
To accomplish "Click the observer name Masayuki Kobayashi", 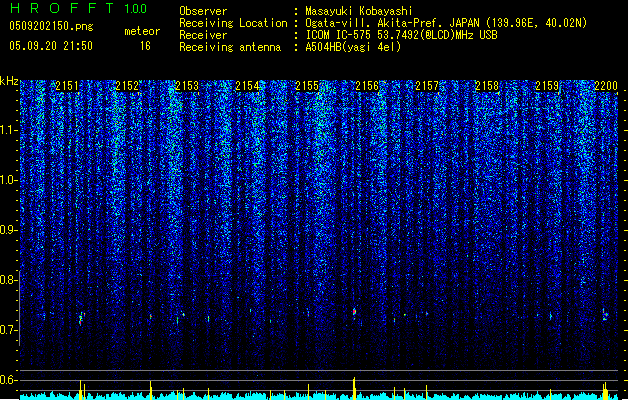I will coord(359,11).
